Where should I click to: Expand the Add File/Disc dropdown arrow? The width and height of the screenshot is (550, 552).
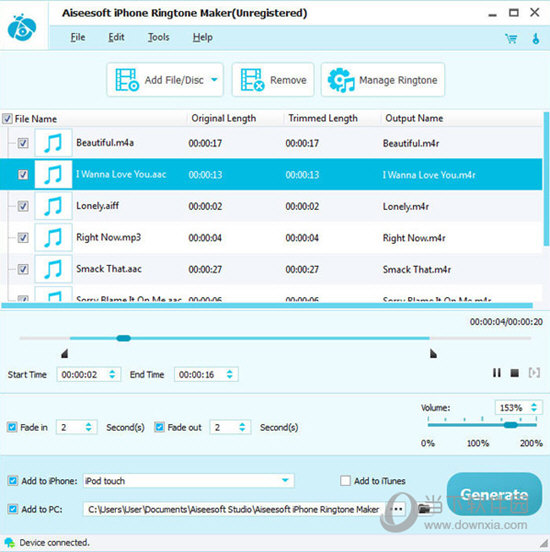pyautogui.click(x=214, y=80)
